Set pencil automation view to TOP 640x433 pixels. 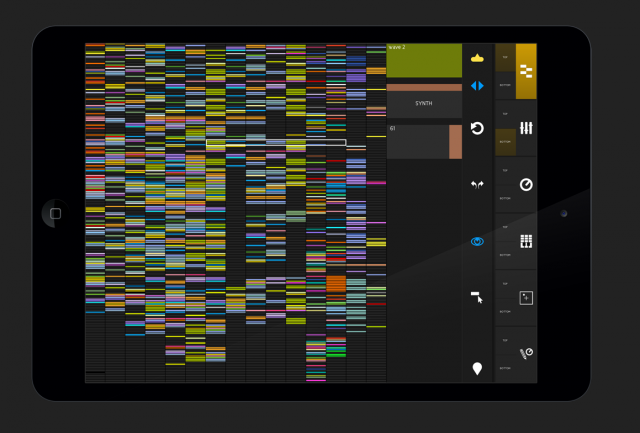tap(505, 340)
